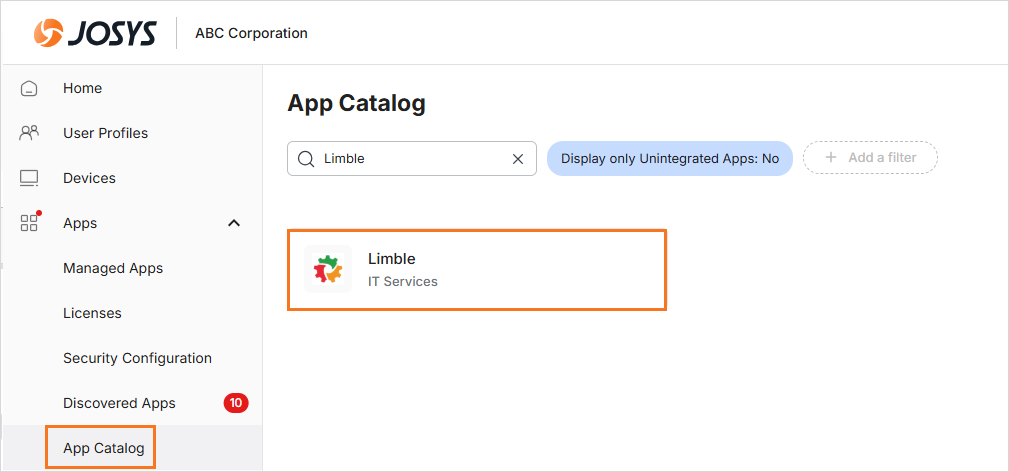
Task: Open the Limble app card
Action: pos(476,270)
